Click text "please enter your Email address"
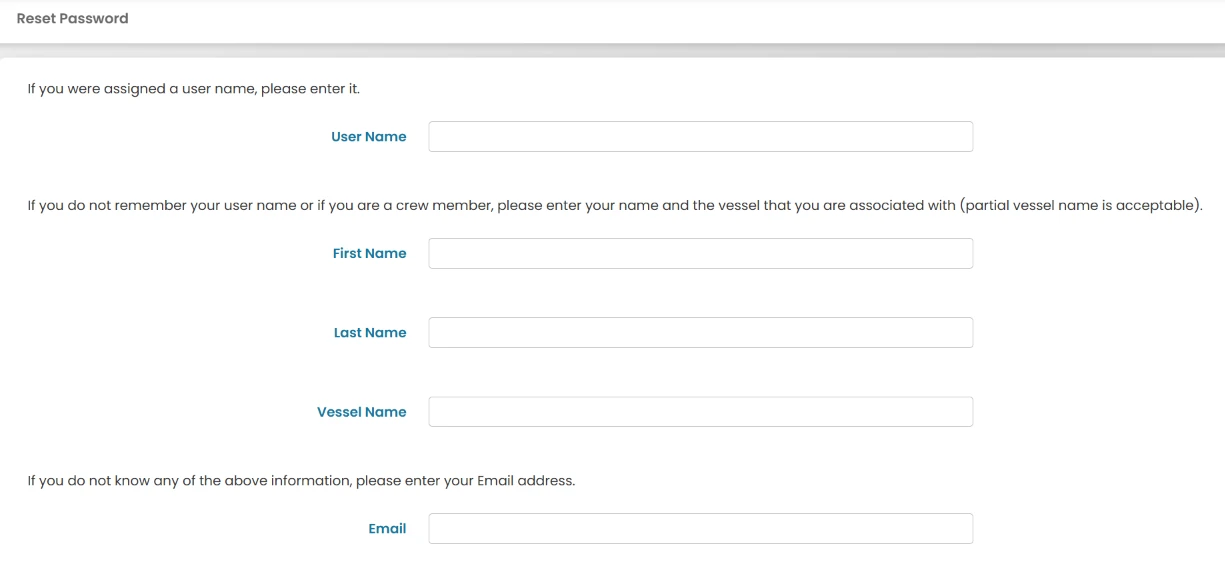 point(465,481)
